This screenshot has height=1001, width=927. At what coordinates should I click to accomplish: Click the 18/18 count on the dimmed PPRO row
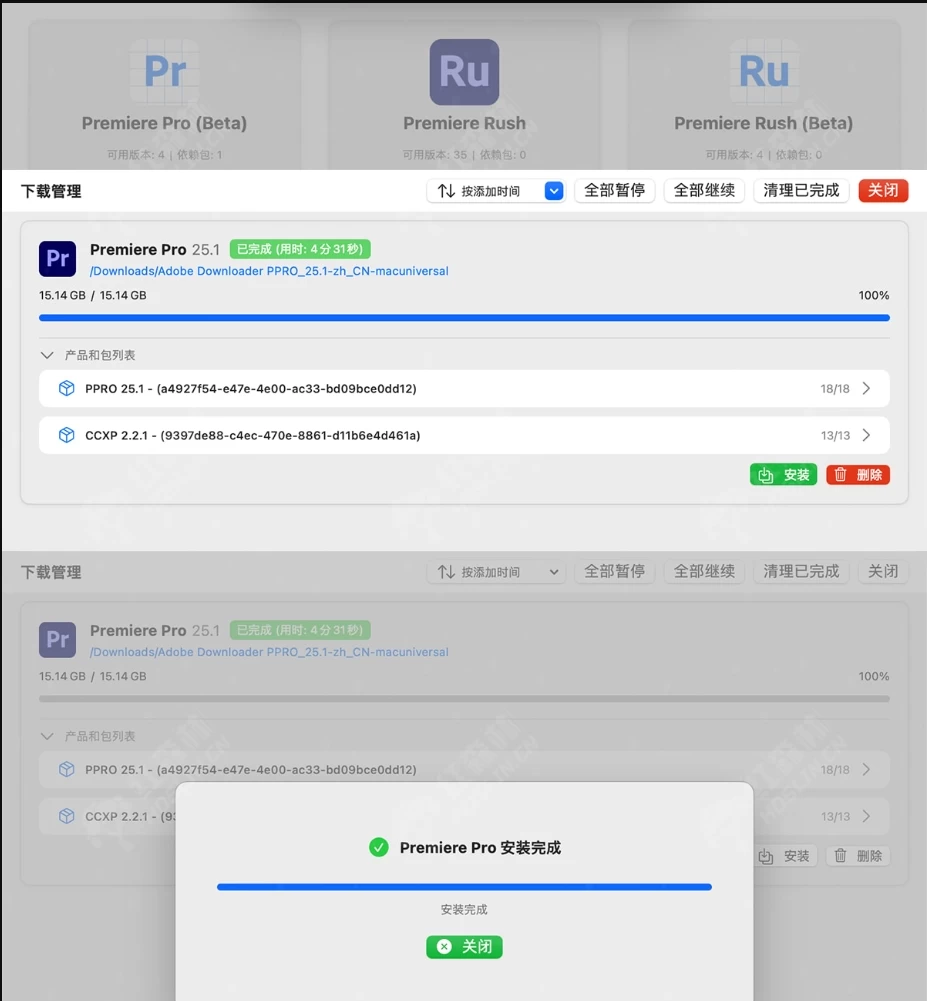835,769
